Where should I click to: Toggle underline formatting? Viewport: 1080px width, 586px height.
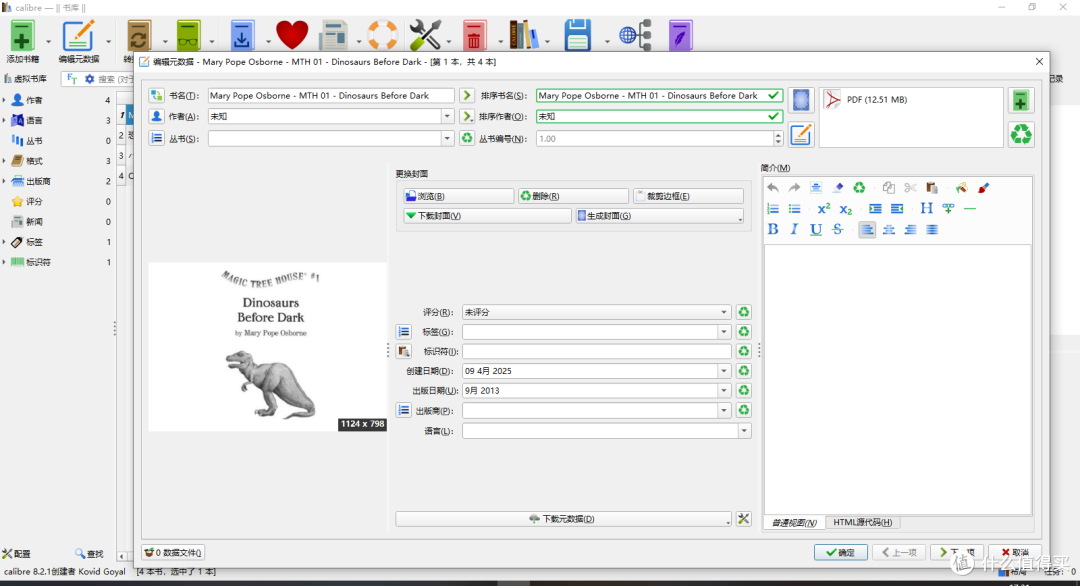(x=816, y=229)
